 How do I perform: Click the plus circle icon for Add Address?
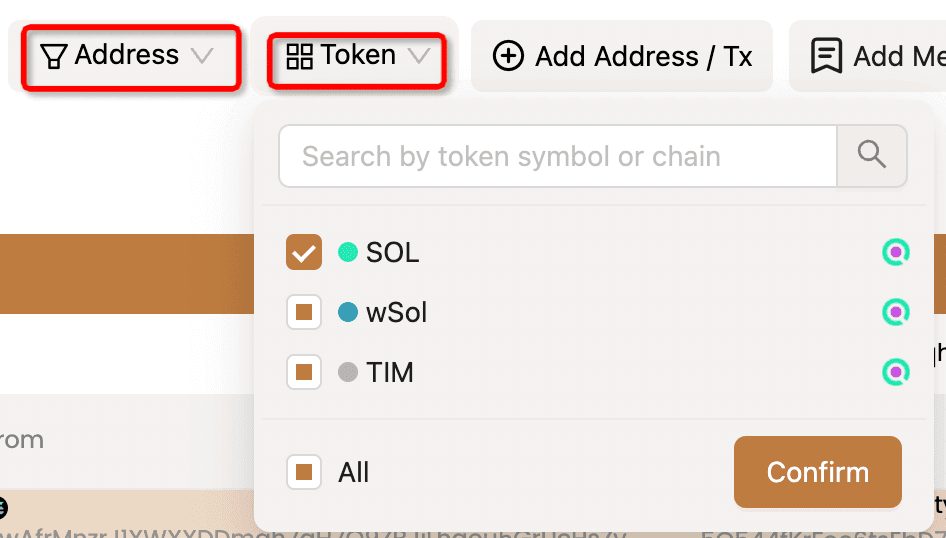click(x=508, y=56)
